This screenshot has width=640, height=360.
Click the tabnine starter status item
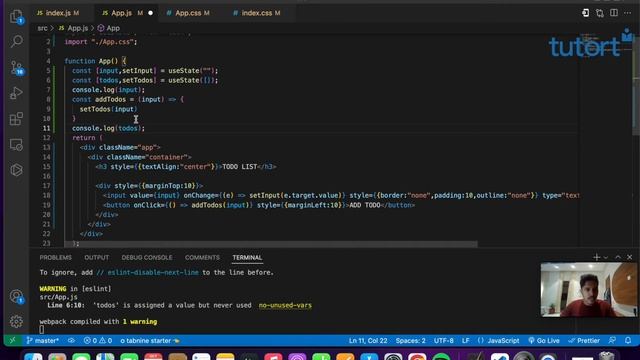tap(150, 340)
